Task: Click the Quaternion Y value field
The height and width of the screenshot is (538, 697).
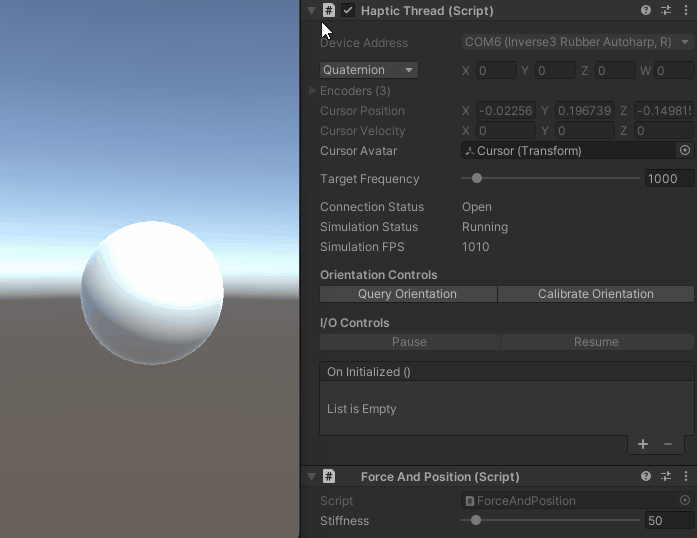Action: click(555, 71)
